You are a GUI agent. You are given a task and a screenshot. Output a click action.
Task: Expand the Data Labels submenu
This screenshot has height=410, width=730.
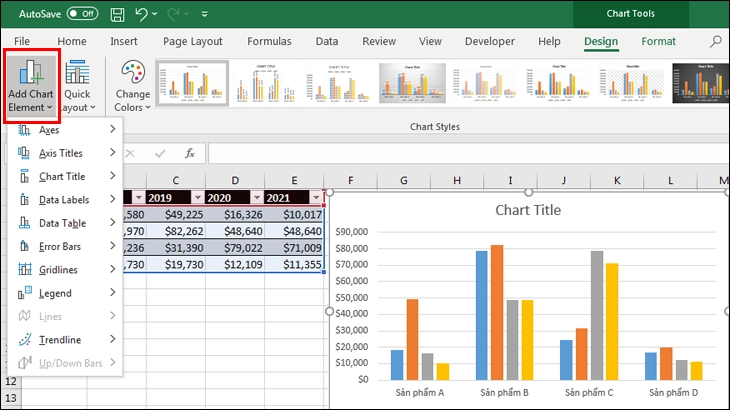(63, 200)
